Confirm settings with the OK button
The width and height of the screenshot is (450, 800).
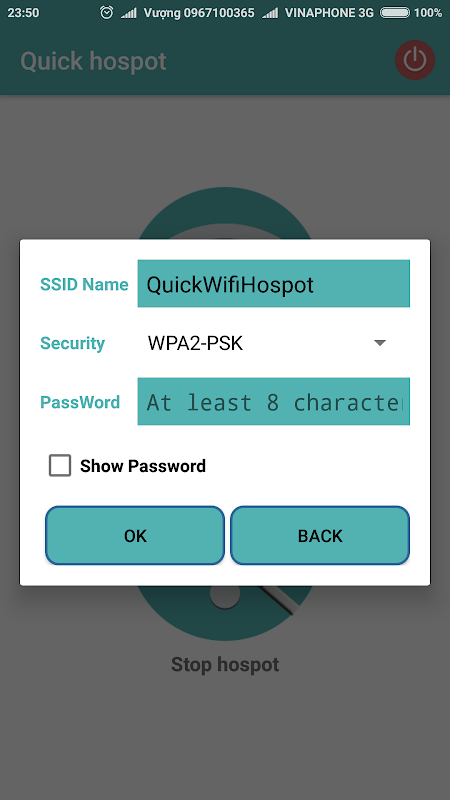click(x=135, y=536)
